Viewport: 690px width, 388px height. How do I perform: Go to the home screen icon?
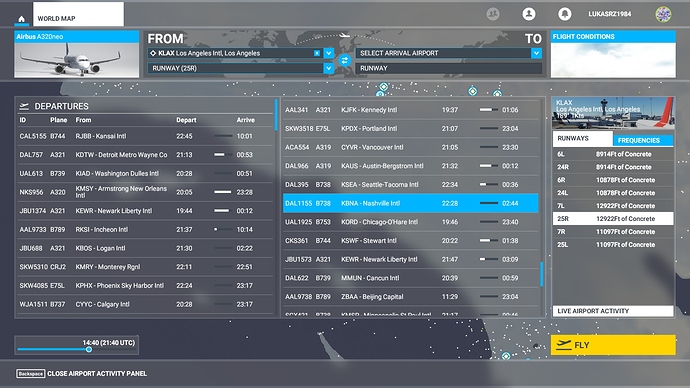click(x=21, y=19)
